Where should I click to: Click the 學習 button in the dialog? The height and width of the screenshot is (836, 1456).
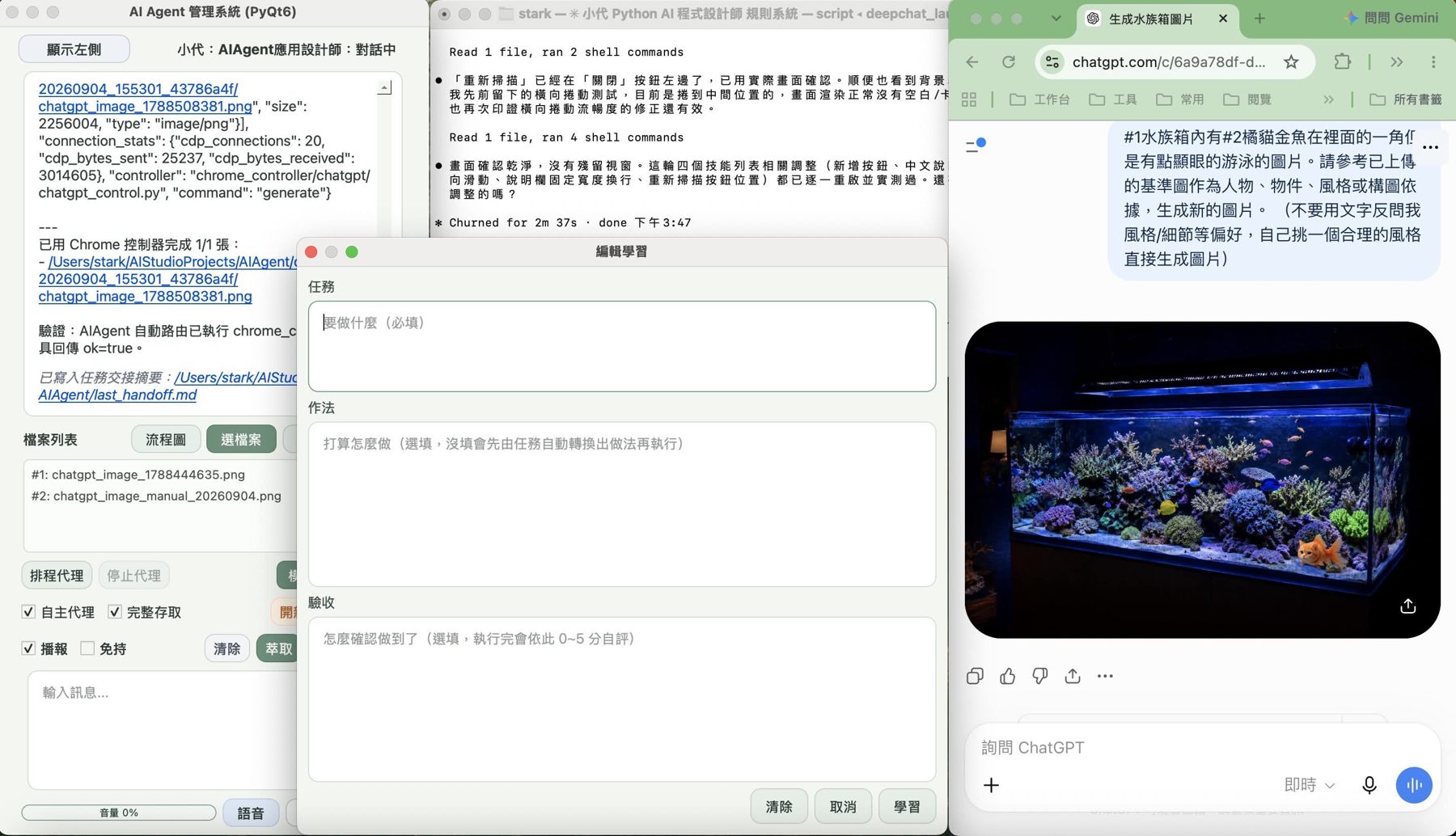[907, 806]
